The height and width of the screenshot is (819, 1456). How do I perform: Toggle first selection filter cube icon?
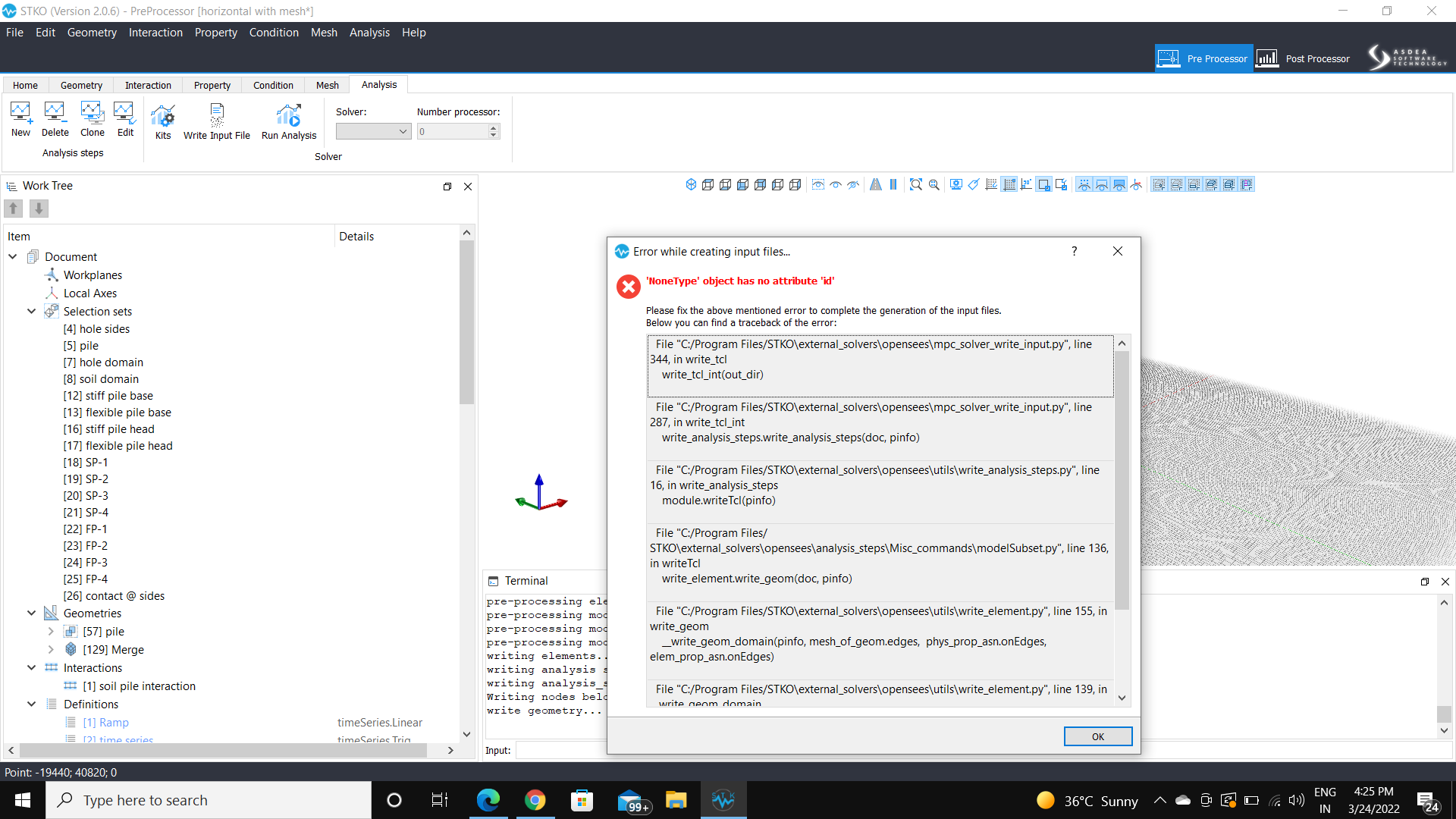[x=1159, y=184]
